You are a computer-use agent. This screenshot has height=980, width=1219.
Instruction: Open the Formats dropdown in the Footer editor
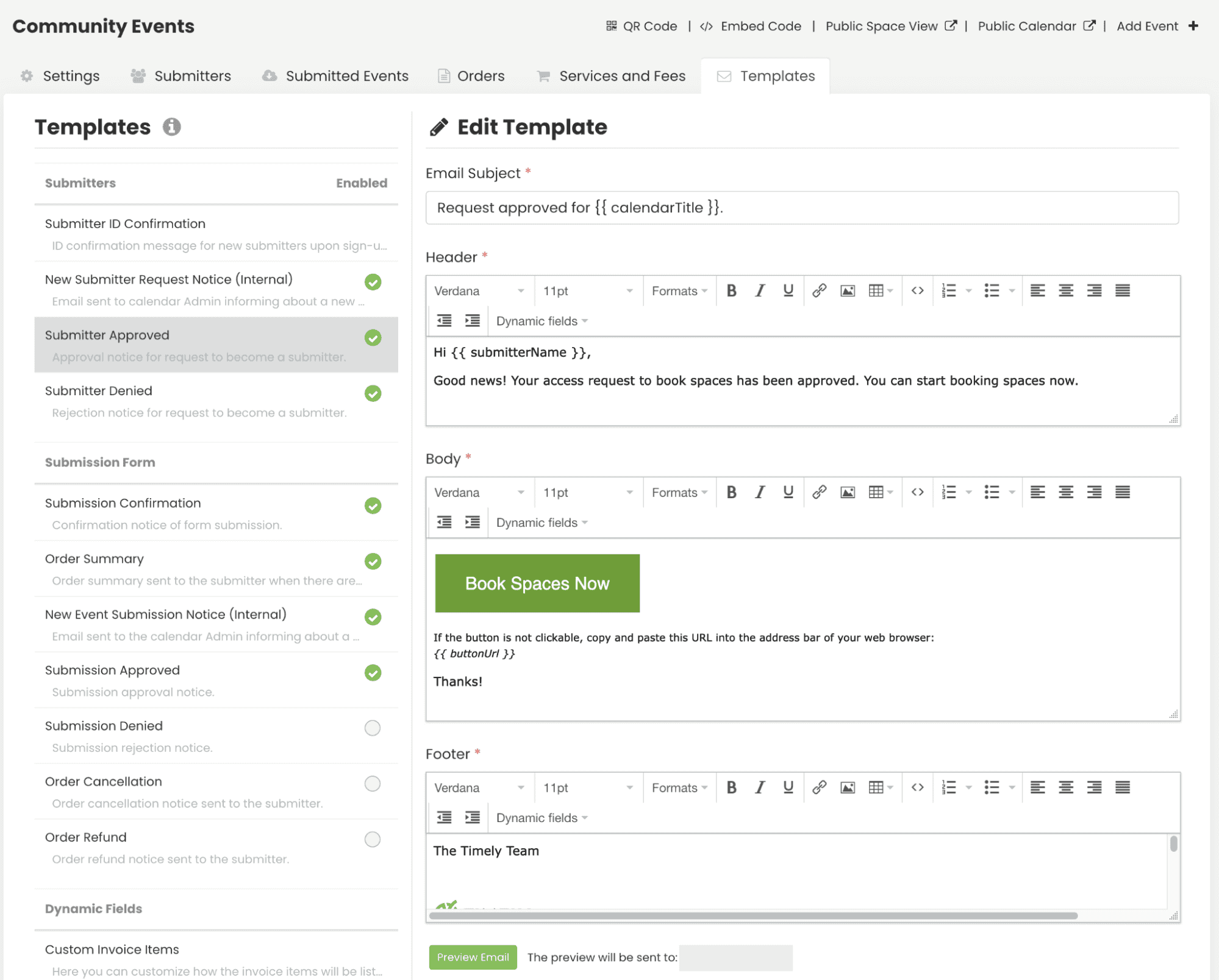click(678, 787)
